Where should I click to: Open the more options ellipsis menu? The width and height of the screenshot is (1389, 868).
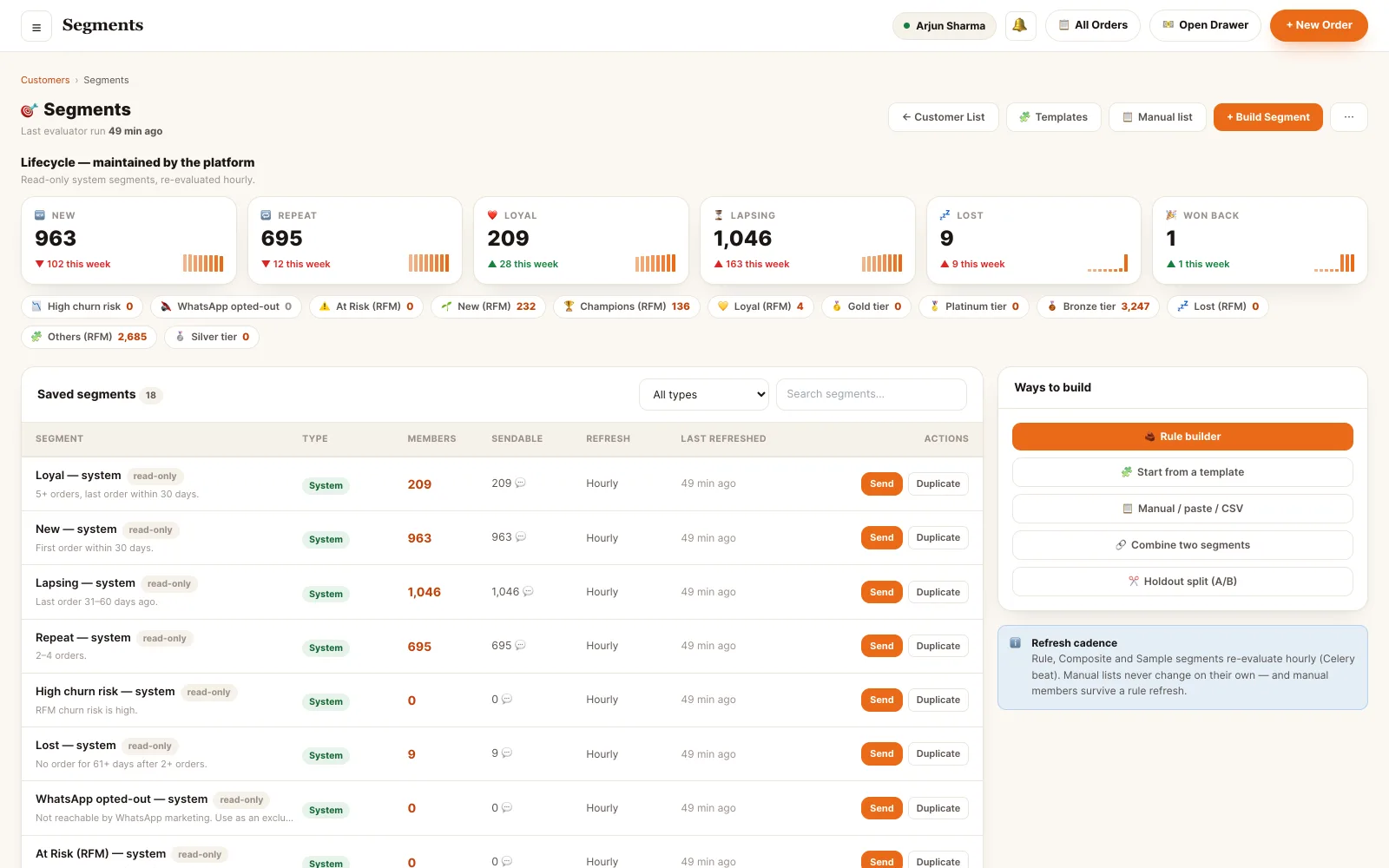(1349, 117)
